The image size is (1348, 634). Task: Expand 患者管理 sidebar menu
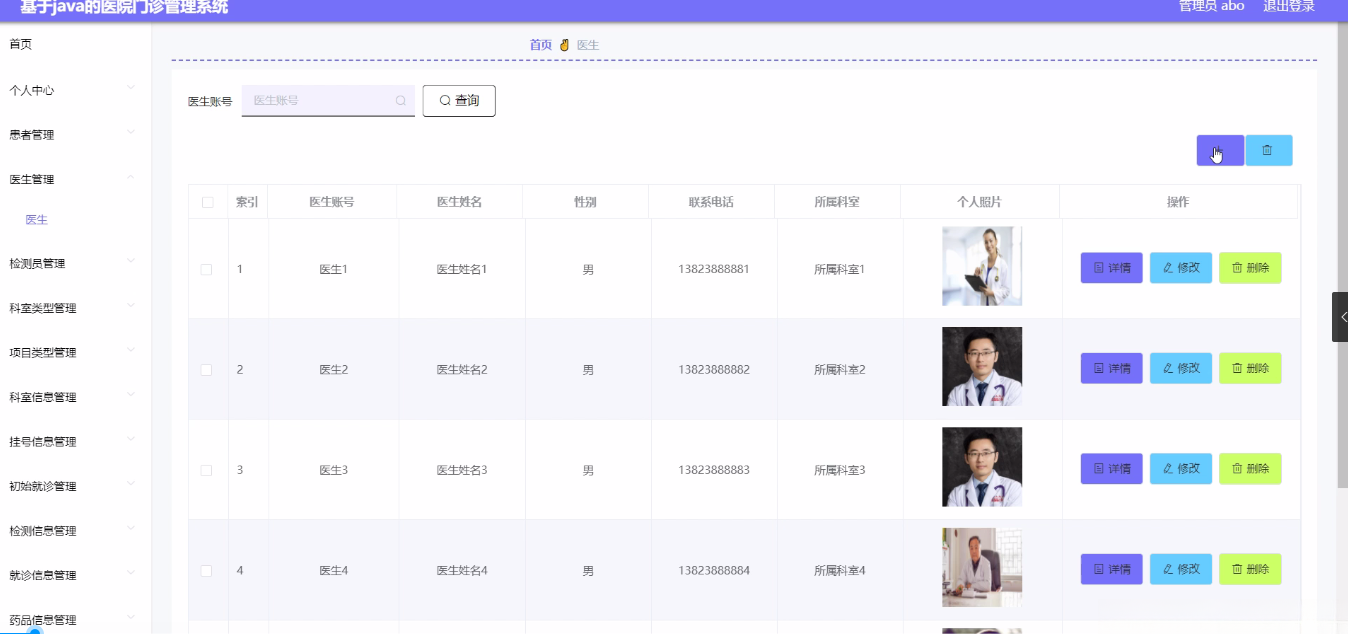pos(75,135)
